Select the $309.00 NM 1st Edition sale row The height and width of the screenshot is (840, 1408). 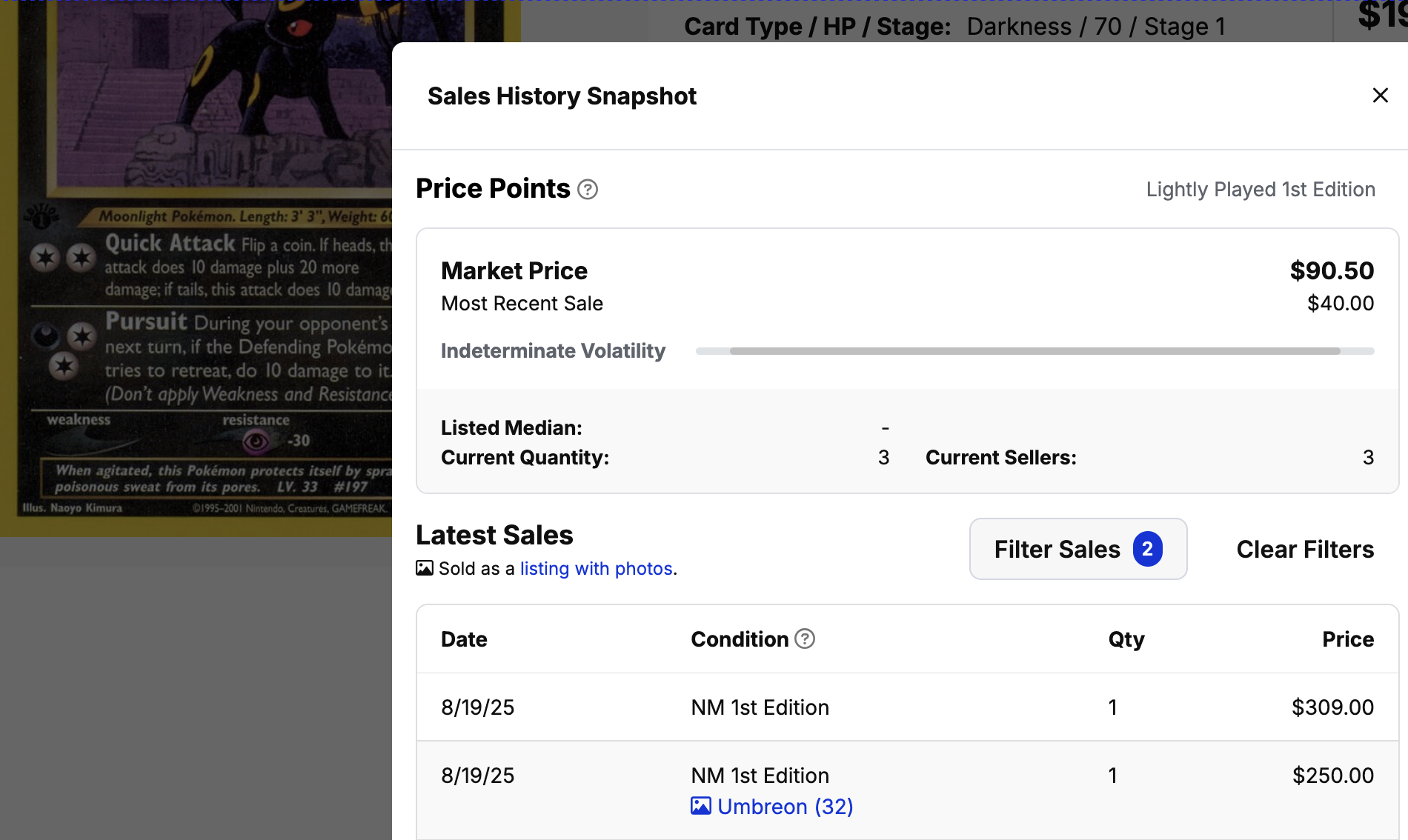click(x=907, y=707)
